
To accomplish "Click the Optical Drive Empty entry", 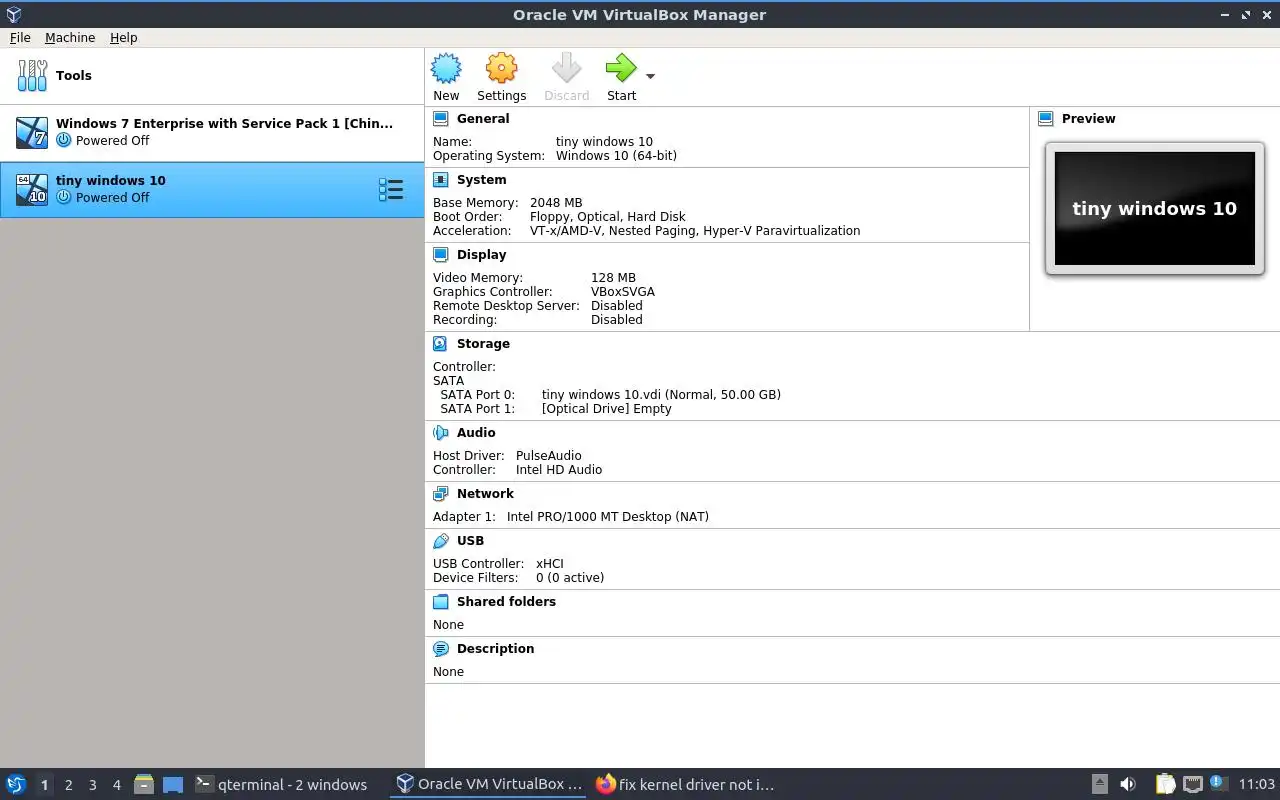I will point(606,408).
